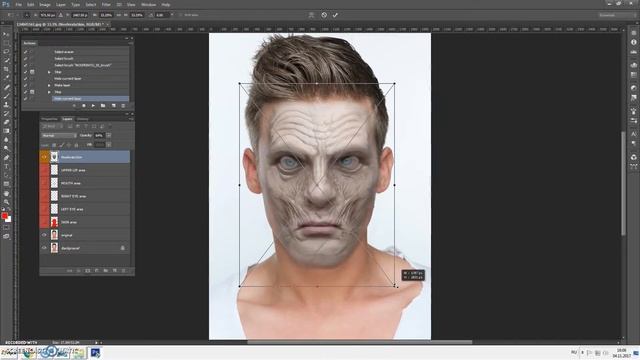This screenshot has width=640, height=360.
Task: Select the Eraser tool
Action: click(x=6, y=122)
